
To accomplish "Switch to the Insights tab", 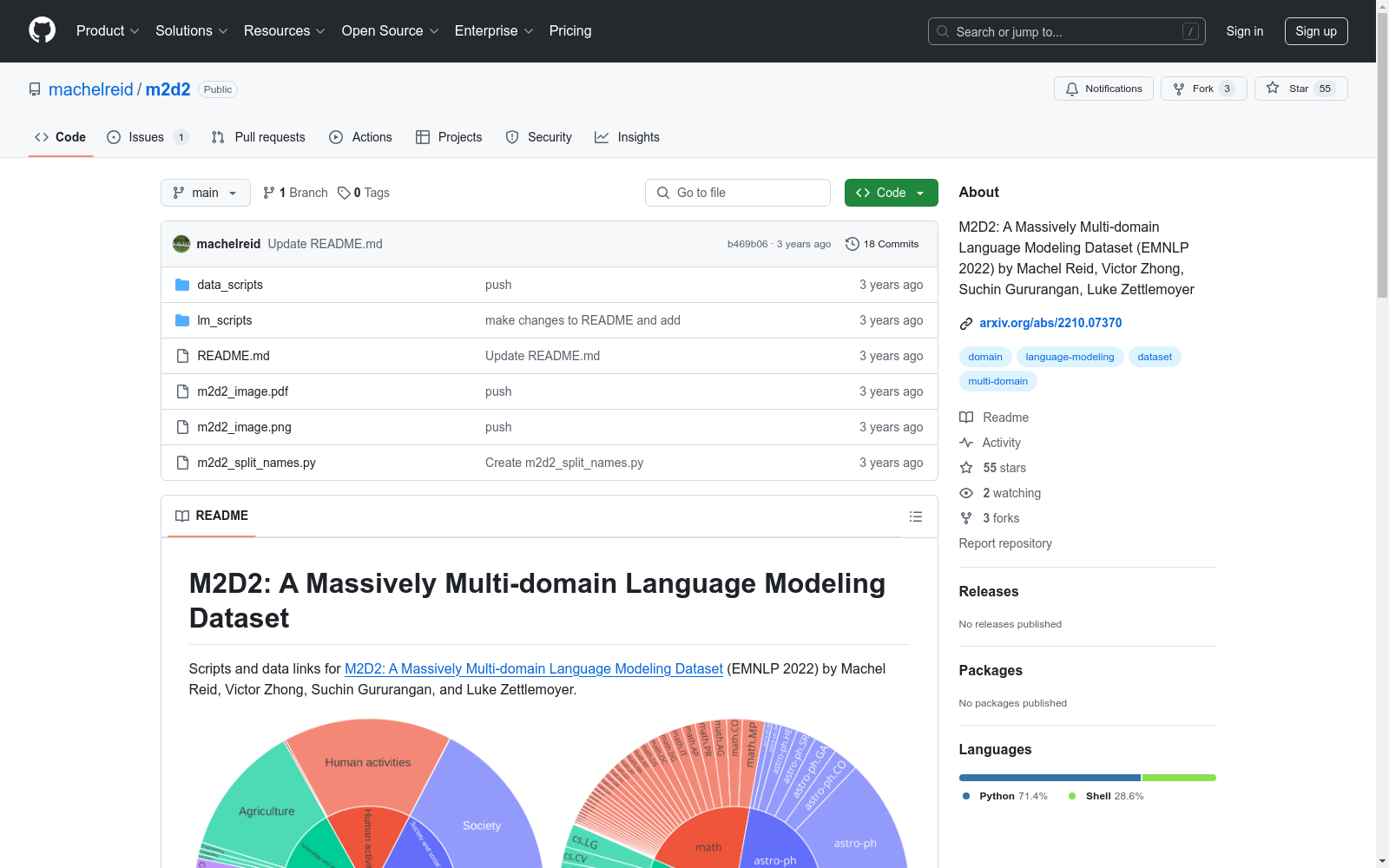I will pos(627,137).
